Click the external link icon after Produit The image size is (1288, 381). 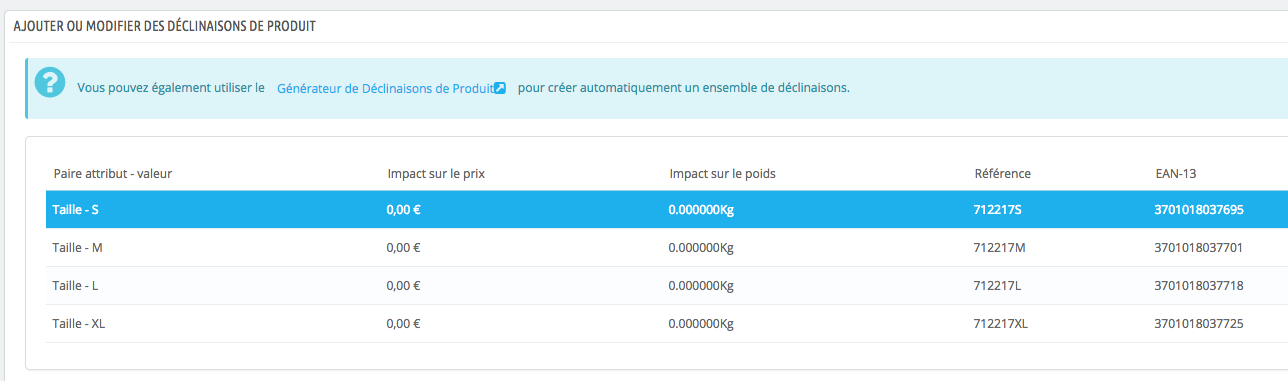click(500, 88)
